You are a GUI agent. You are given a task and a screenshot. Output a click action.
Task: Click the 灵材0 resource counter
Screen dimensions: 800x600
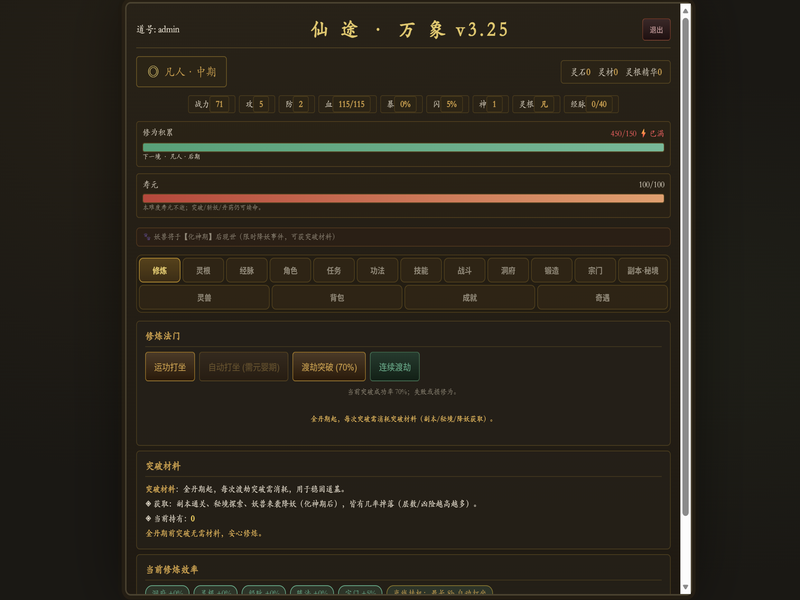click(608, 72)
